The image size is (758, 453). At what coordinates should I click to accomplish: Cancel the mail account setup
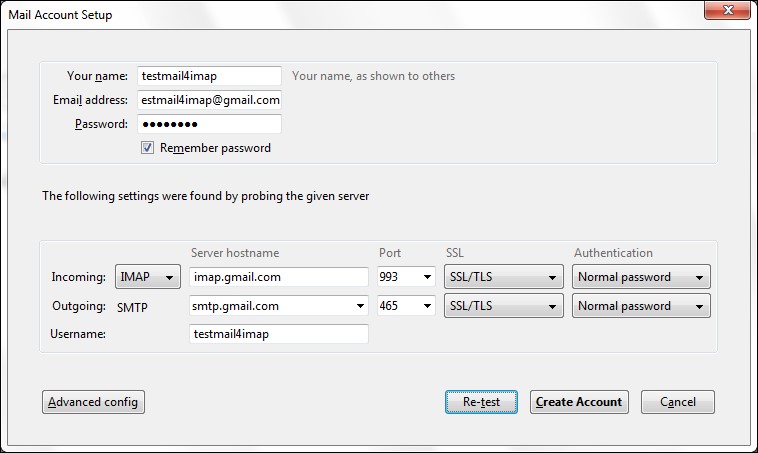678,402
